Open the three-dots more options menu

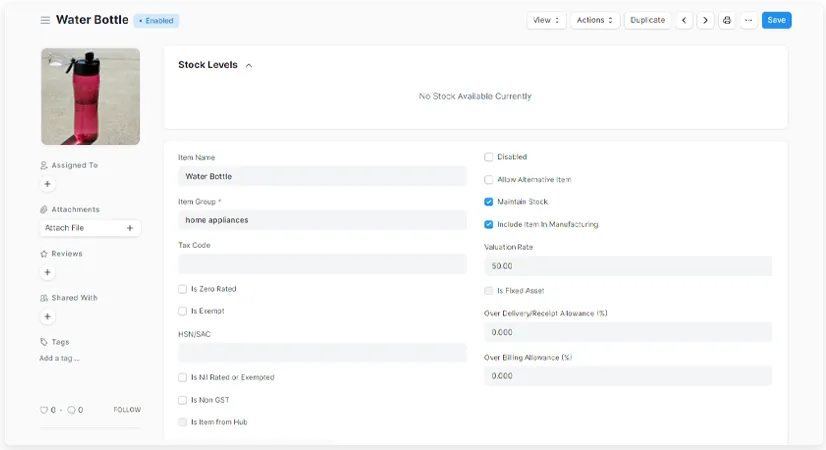pos(748,20)
